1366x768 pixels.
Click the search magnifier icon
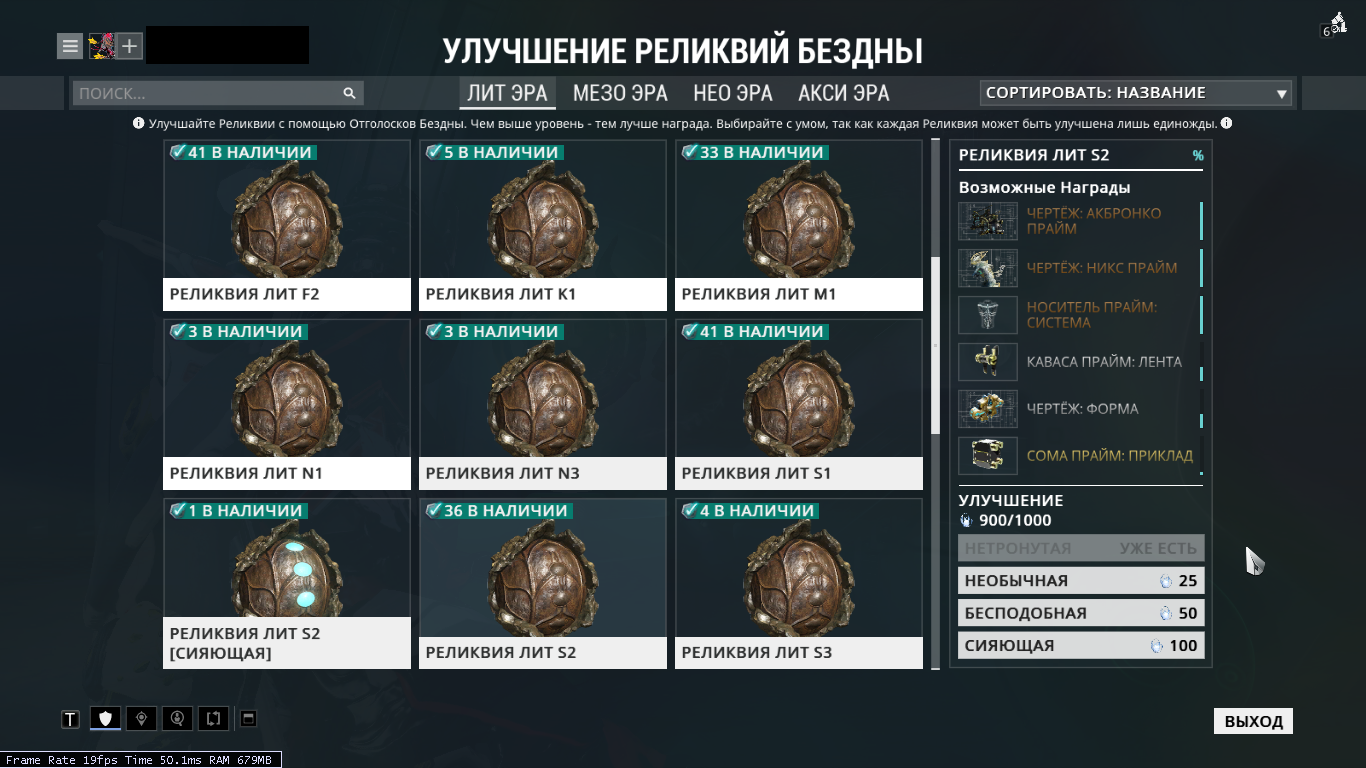(x=349, y=93)
